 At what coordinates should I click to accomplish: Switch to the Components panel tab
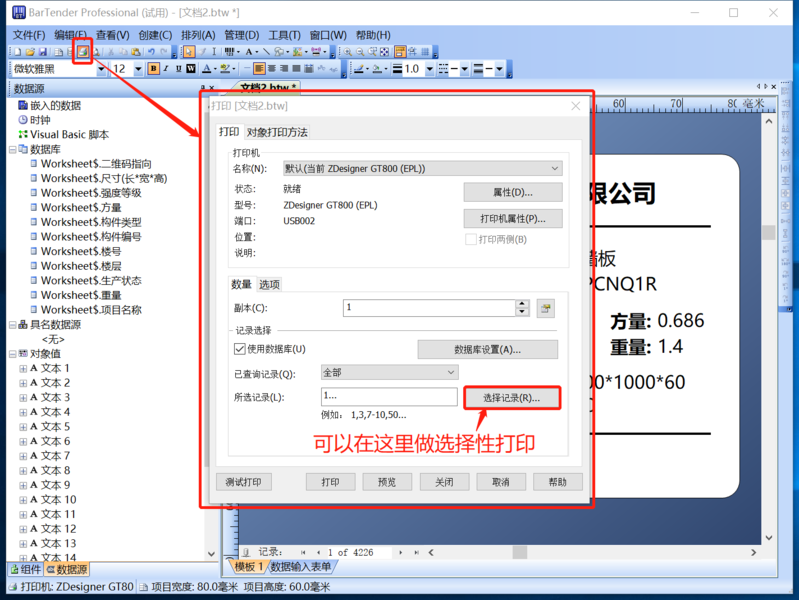(26, 569)
